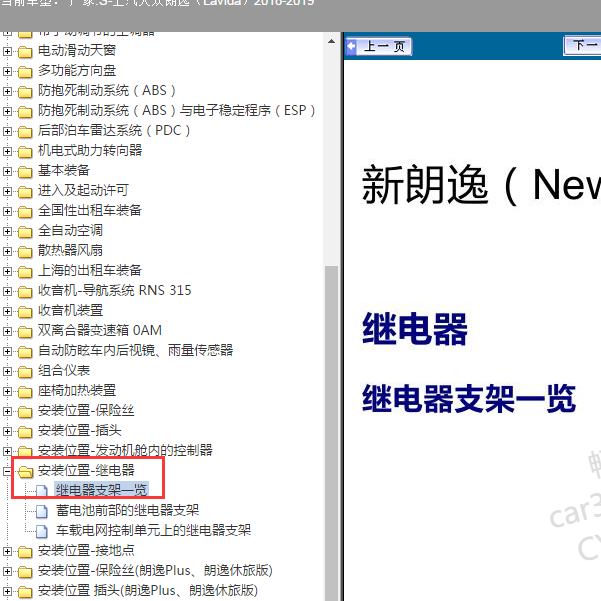This screenshot has height=601, width=601.
Task: Expand the 多功能方向盘 tree node
Action: tap(7, 71)
